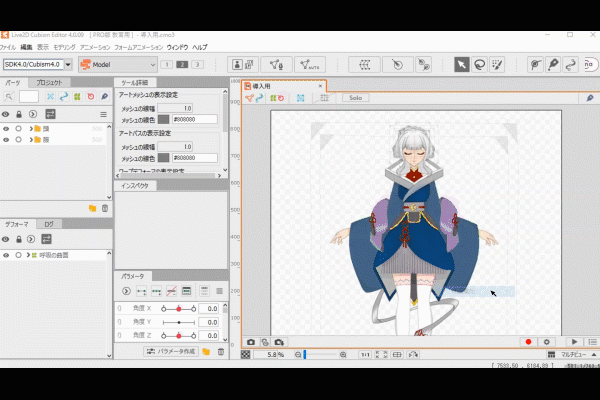The width and height of the screenshot is (600, 400).
Task: Click the 角度 X parameter slider
Action: point(178,309)
